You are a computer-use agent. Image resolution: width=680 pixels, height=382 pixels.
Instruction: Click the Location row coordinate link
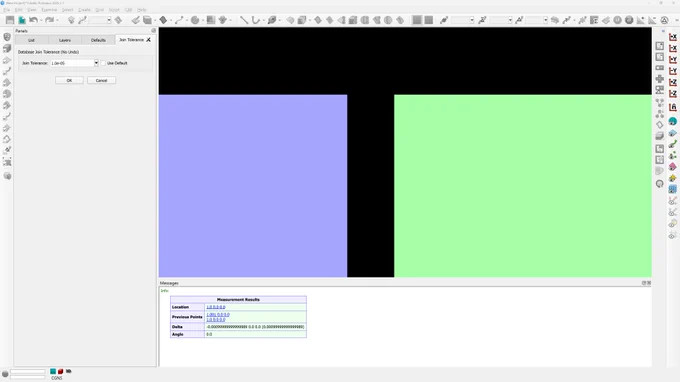(216, 307)
